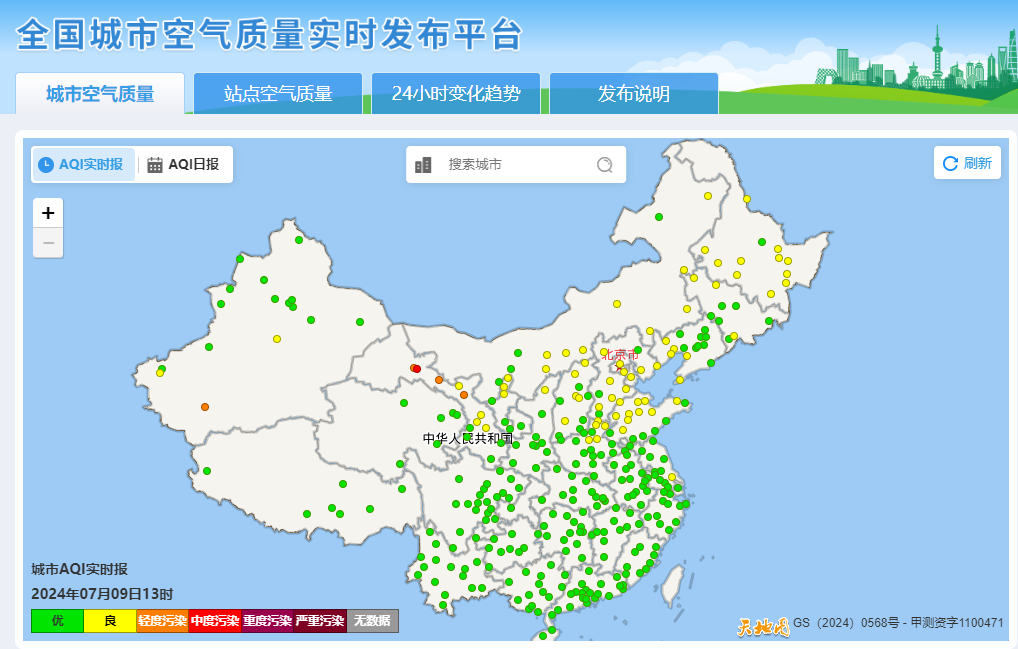
Task: Zoom out the map with minus button
Action: point(48,243)
